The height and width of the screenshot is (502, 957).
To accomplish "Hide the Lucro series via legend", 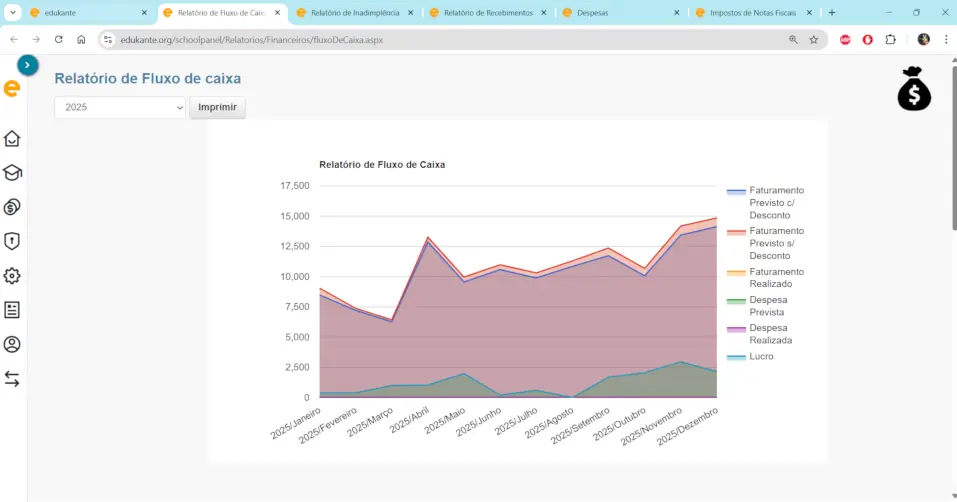I will click(761, 357).
